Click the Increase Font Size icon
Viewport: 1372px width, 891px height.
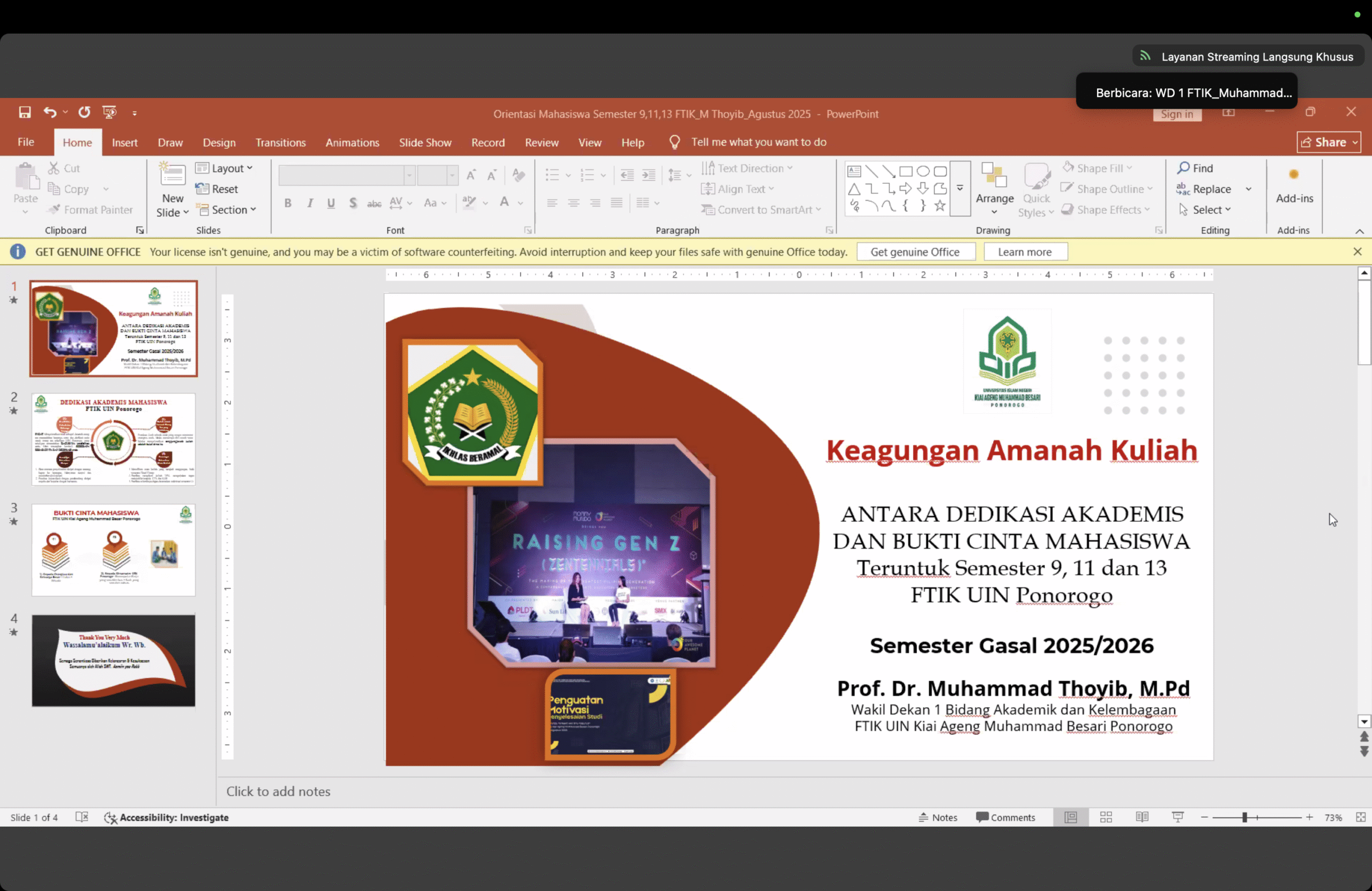(x=471, y=175)
